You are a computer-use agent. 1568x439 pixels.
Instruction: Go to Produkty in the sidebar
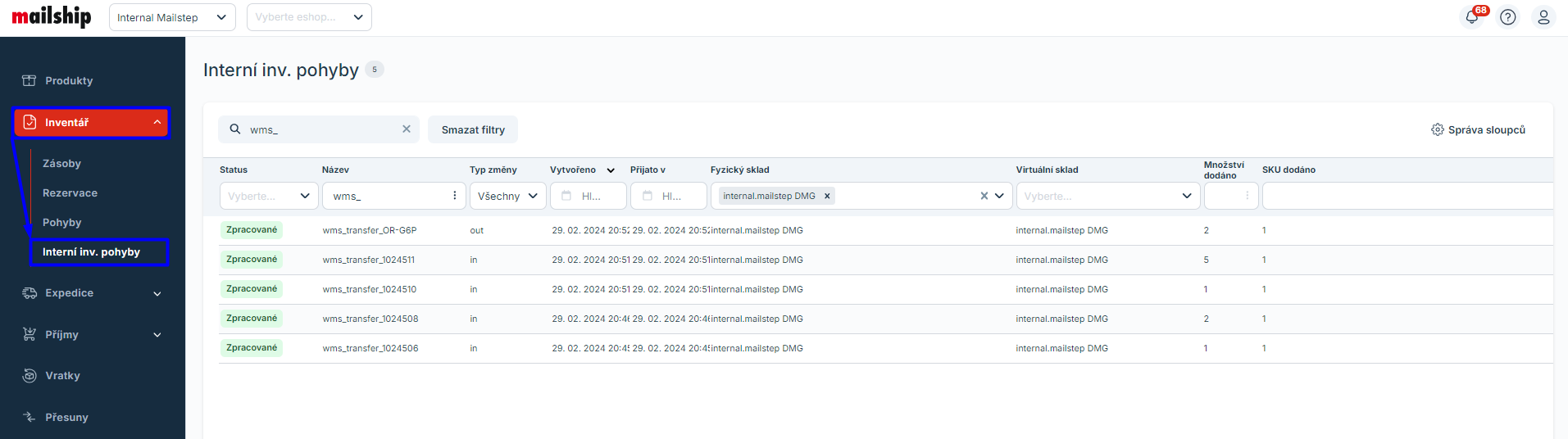(69, 81)
